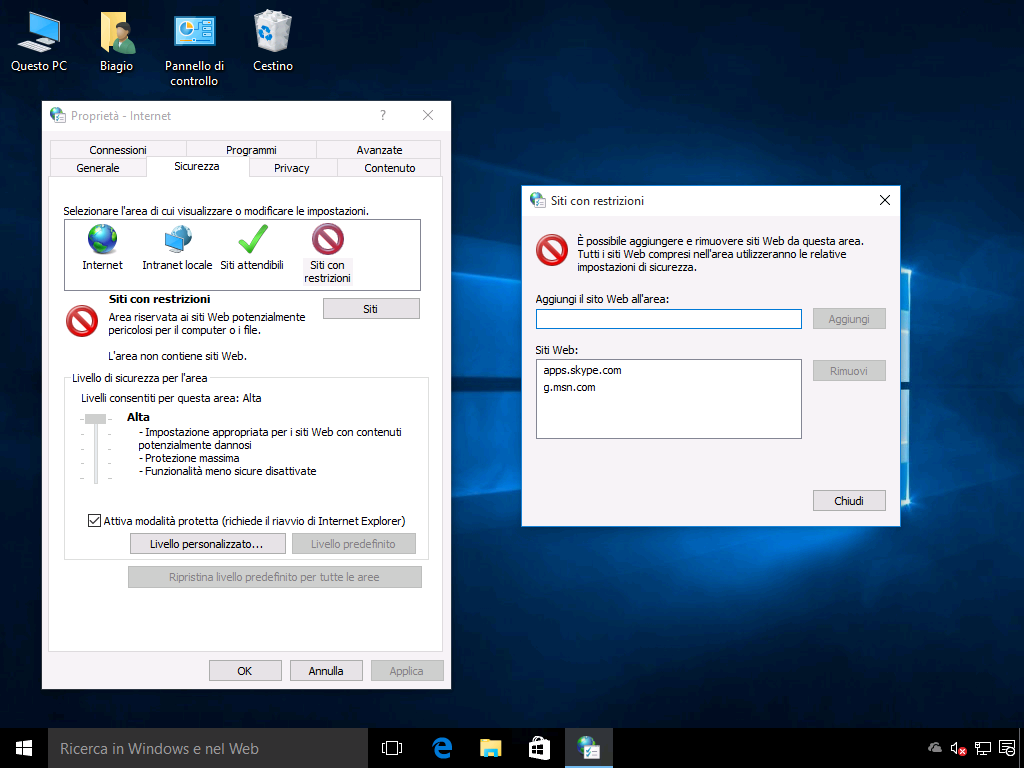The height and width of the screenshot is (768, 1024).
Task: Click Chiudi in Siti con restrizioni dialog
Action: (849, 501)
